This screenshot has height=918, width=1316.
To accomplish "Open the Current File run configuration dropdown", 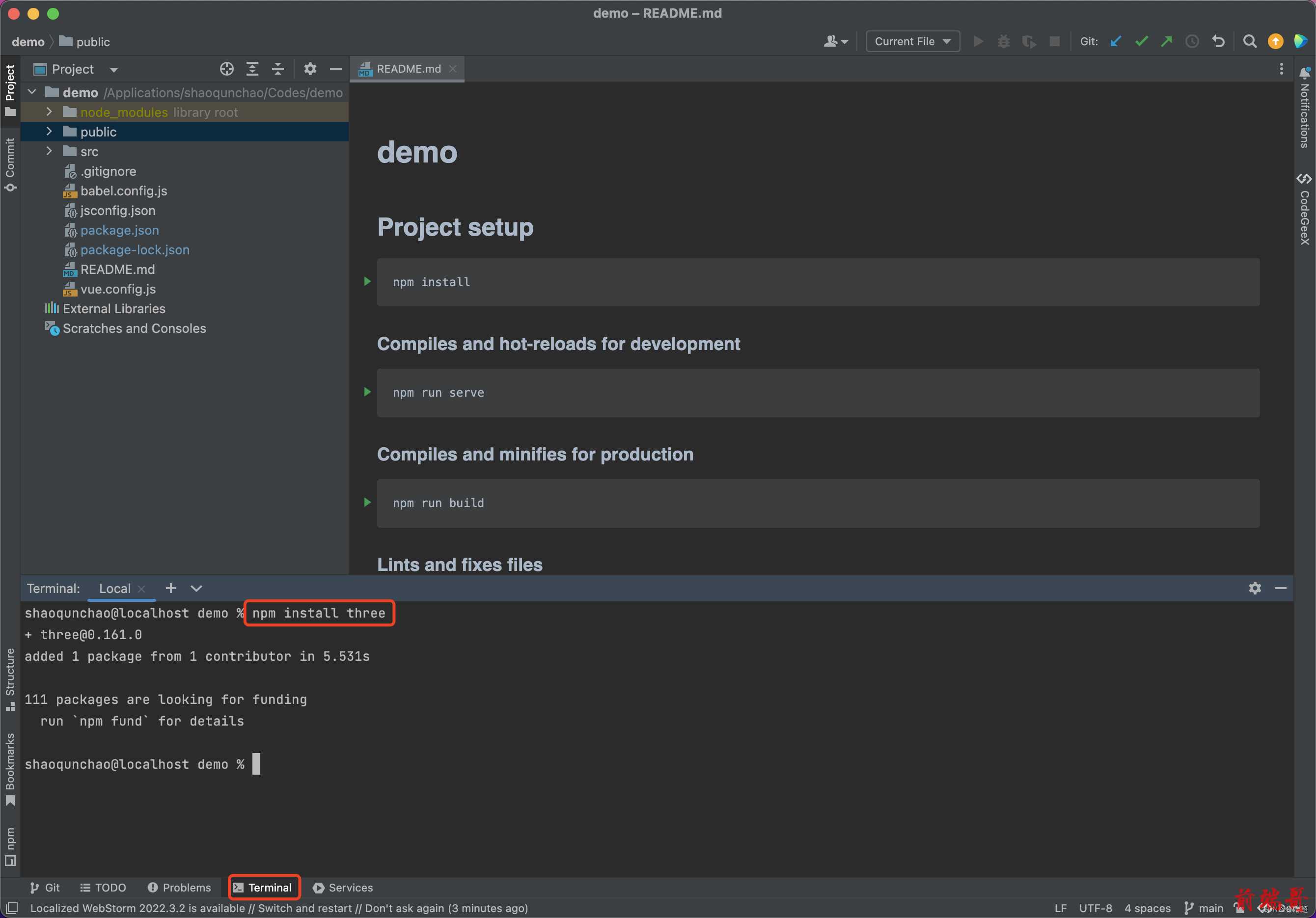I will point(912,41).
